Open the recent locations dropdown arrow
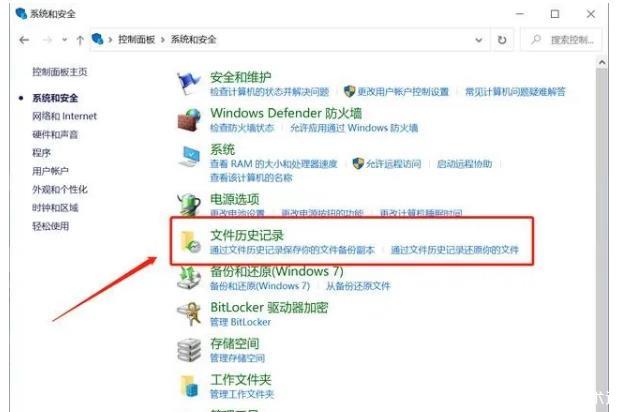Screen dimensions: 640x412 click(64, 40)
